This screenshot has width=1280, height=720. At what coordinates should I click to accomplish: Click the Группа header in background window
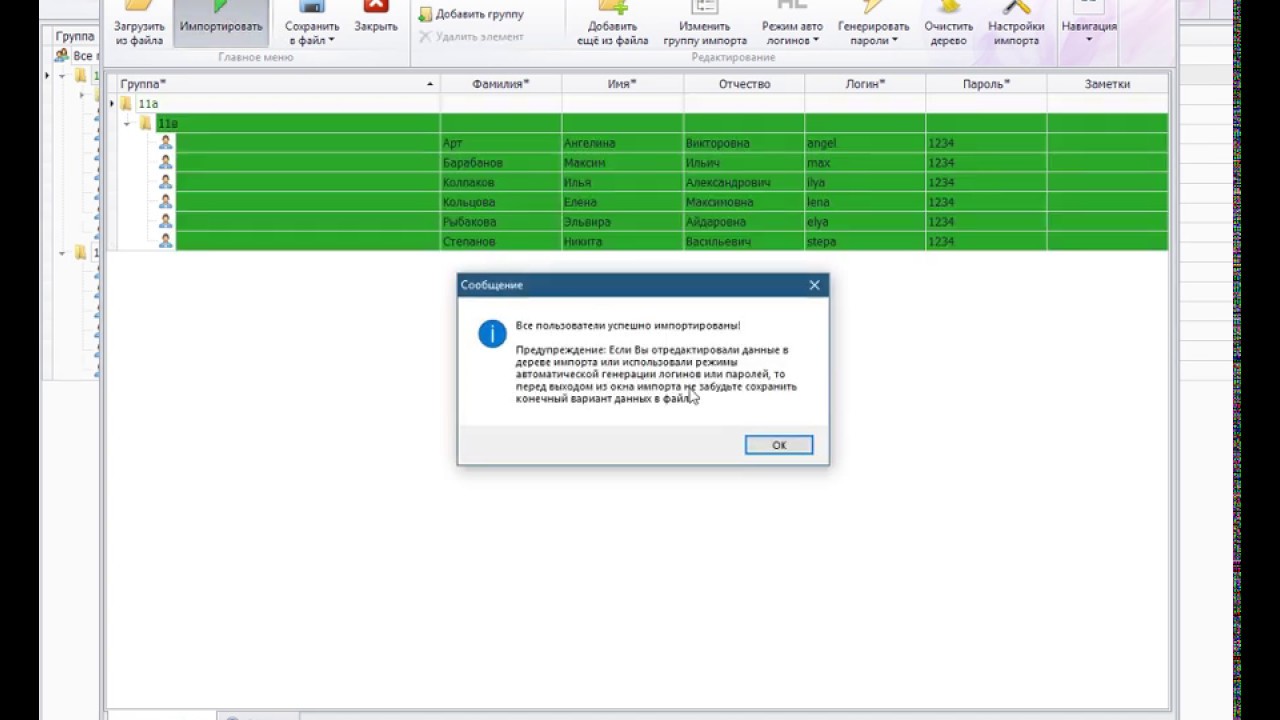(x=74, y=36)
